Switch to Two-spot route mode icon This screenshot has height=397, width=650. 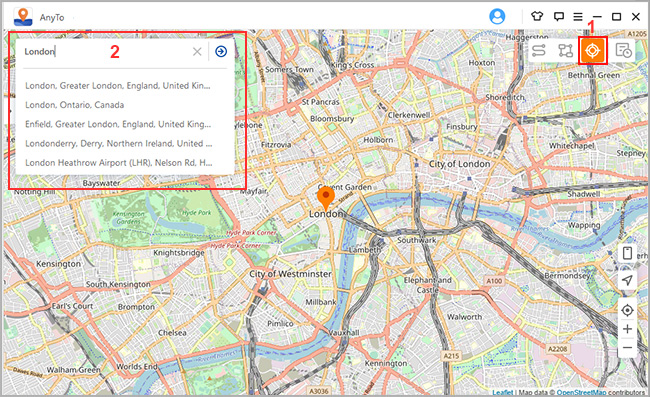(539, 51)
